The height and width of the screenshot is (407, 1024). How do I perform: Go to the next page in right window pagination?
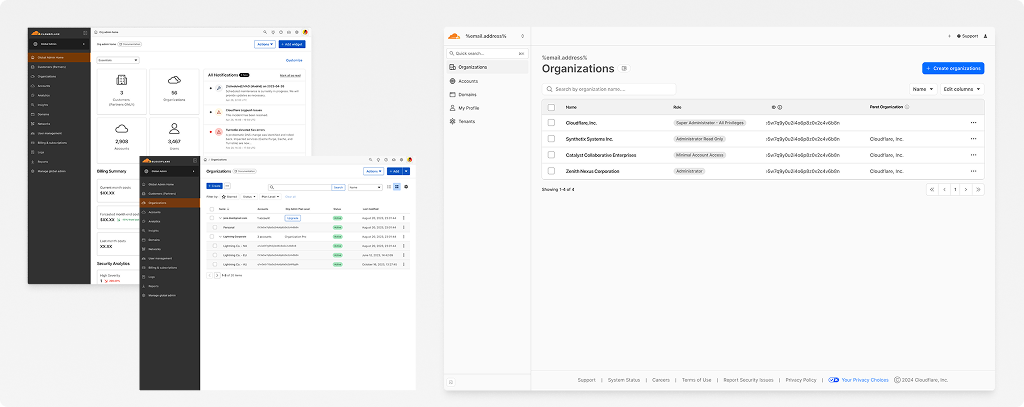point(967,189)
